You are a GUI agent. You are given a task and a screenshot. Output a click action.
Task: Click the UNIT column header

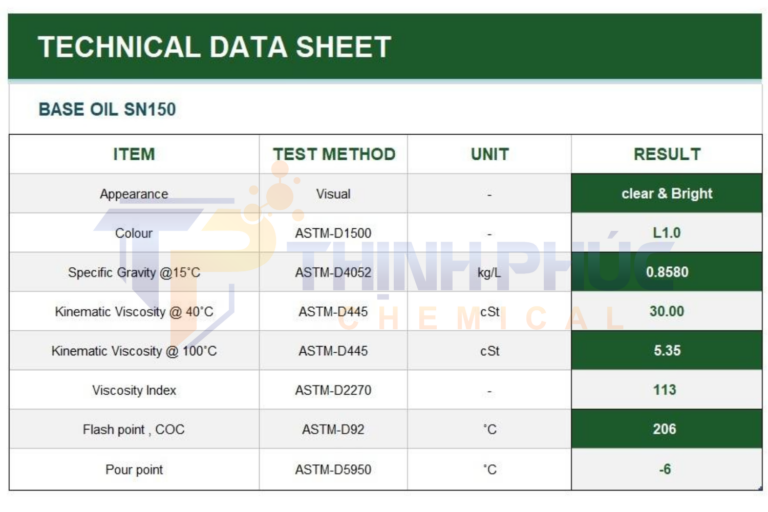[489, 154]
